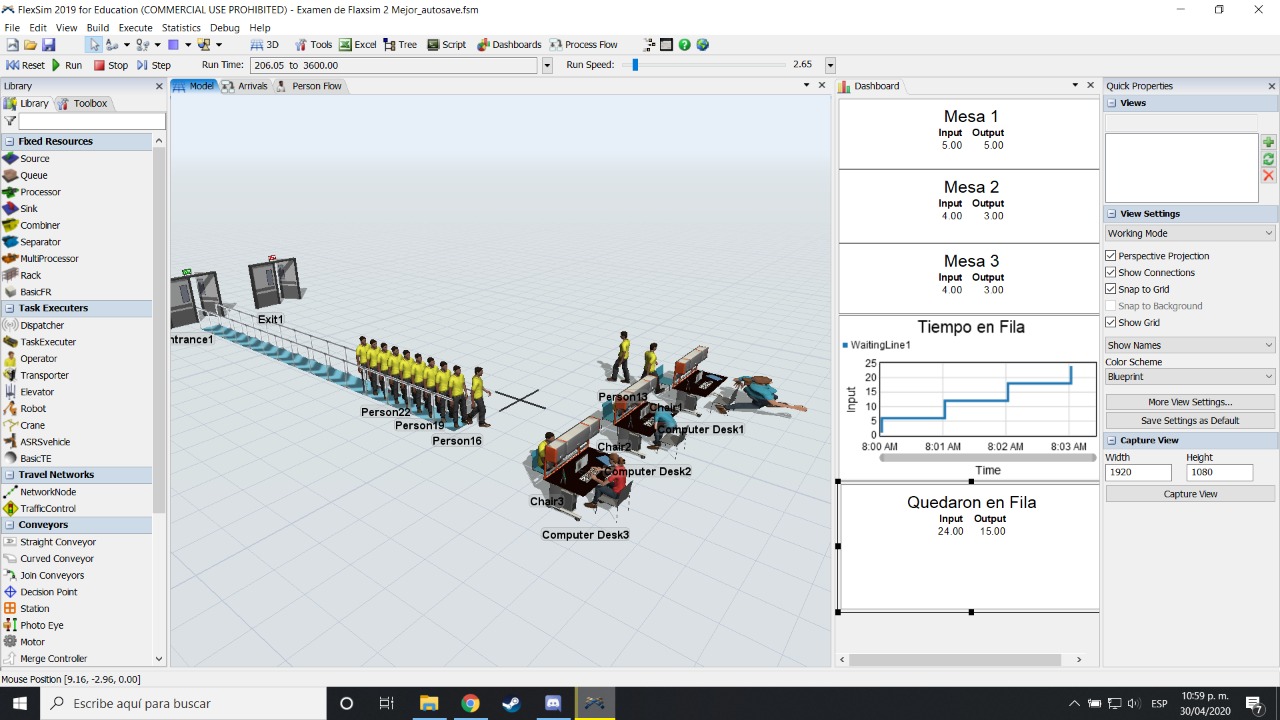Select the NetworkNode object in Library

(x=48, y=492)
